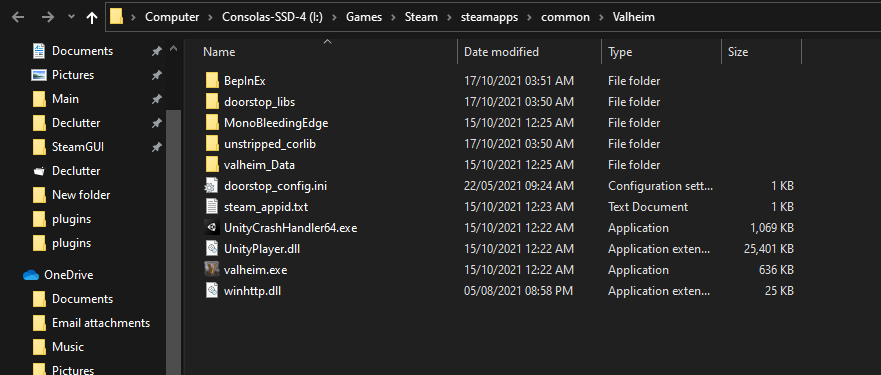
Task: Select doorstop_config.ini file name
Action: point(275,186)
